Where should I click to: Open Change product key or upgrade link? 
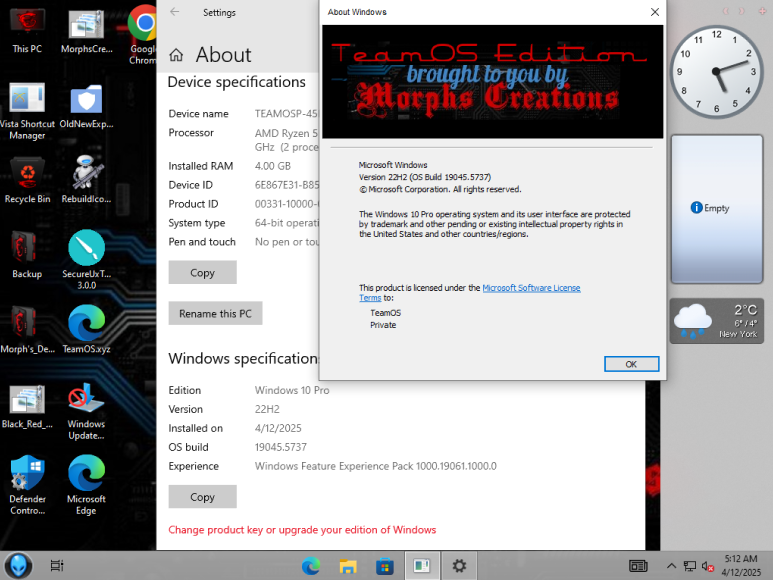(x=302, y=530)
